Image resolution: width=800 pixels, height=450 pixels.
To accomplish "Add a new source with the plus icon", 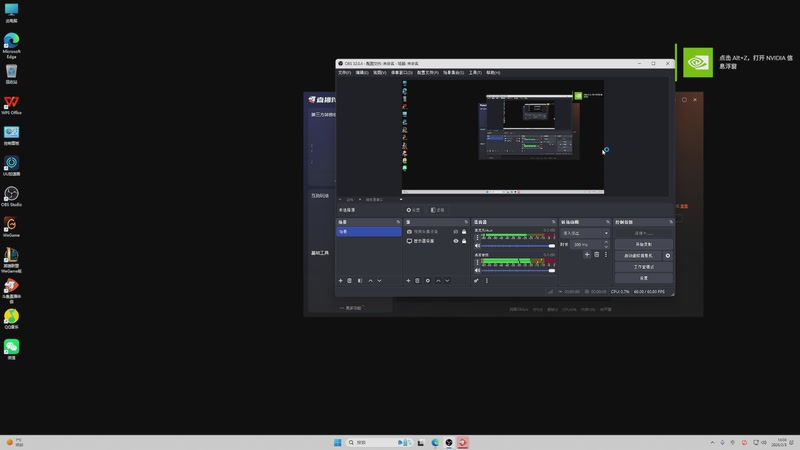I will click(408, 281).
